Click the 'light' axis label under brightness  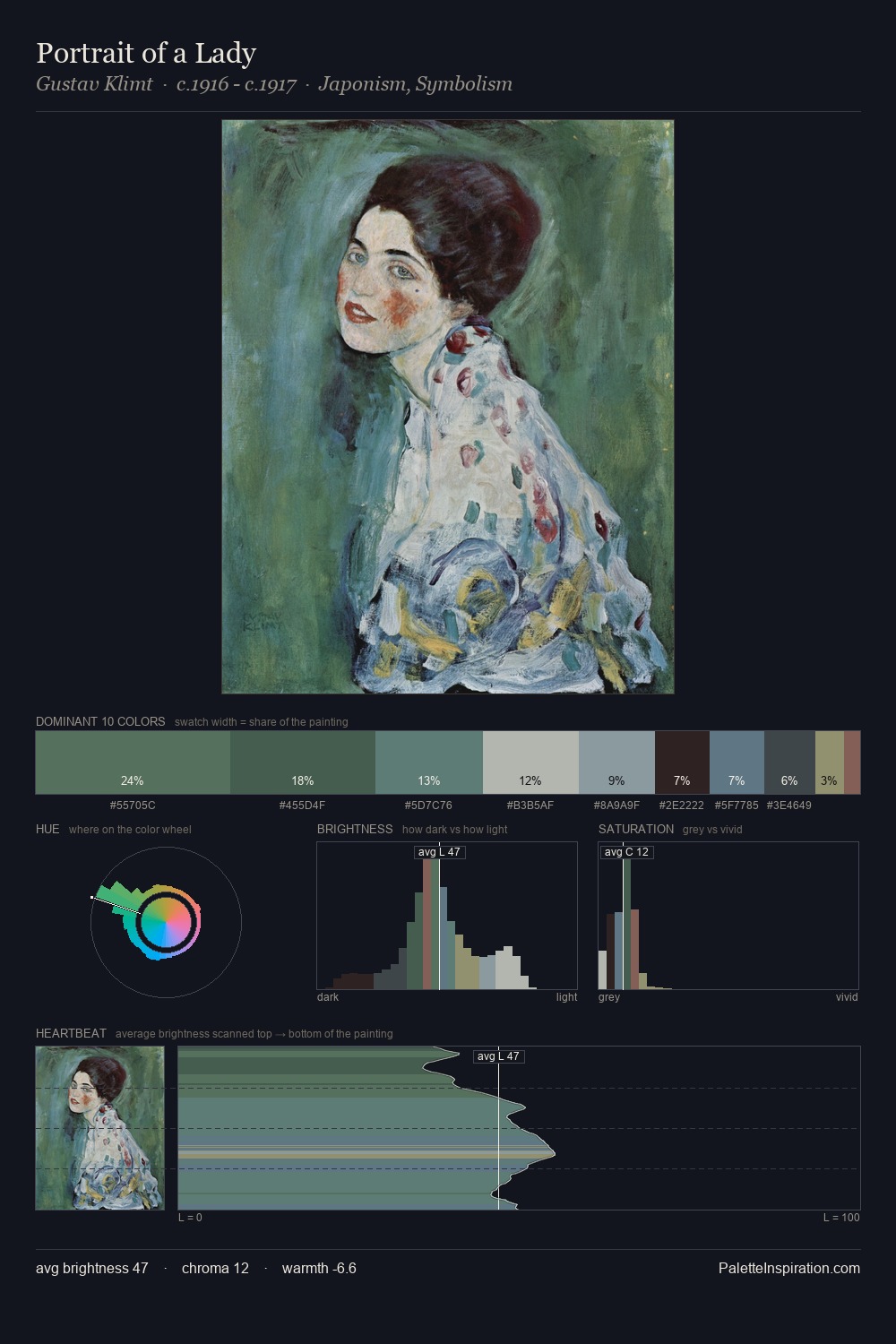coord(566,997)
